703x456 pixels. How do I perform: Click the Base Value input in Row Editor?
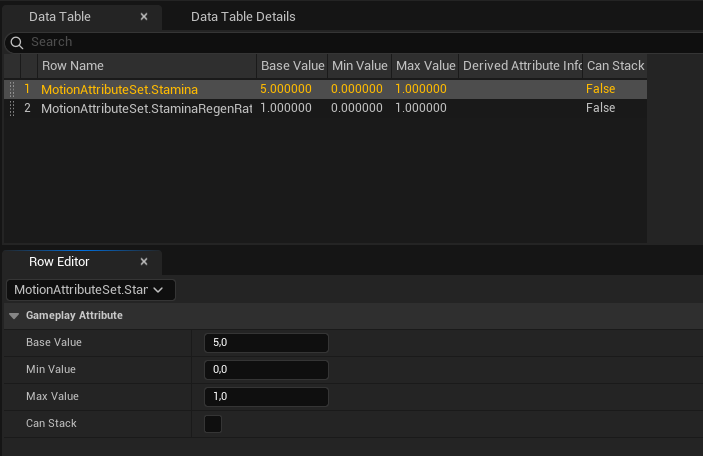[266, 343]
